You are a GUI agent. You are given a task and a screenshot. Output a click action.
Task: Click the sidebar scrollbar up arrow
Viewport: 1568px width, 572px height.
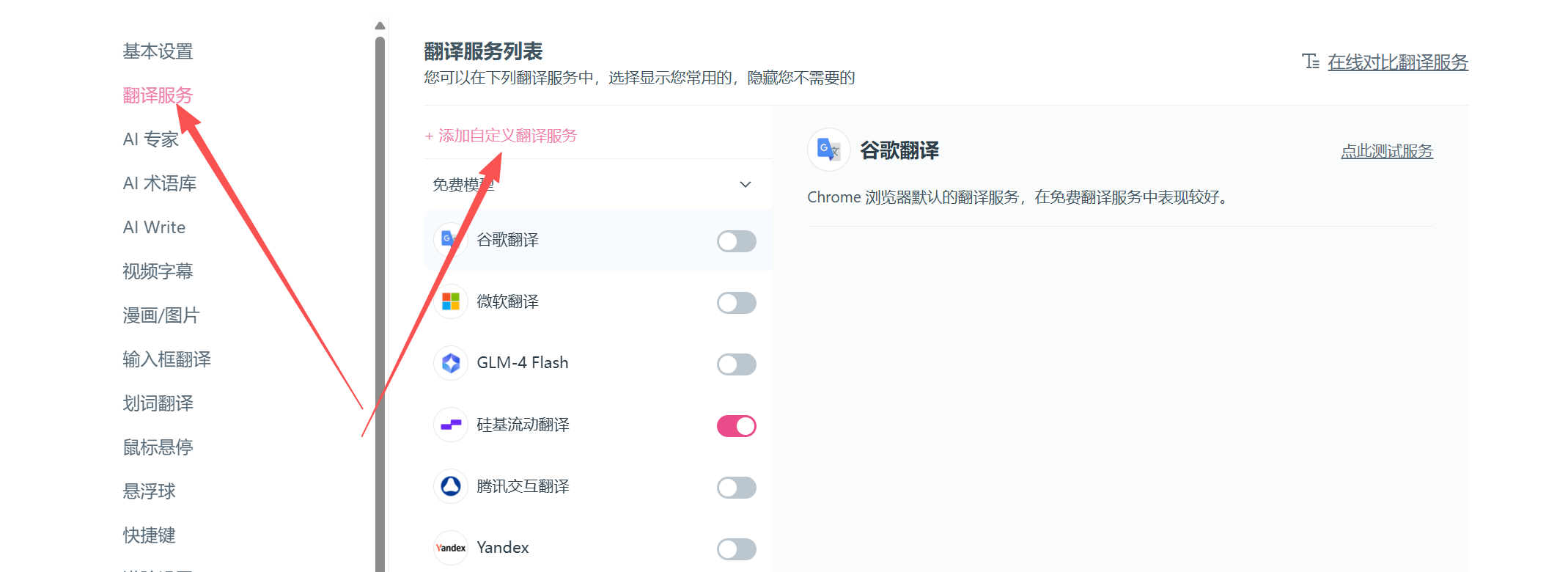click(x=380, y=26)
